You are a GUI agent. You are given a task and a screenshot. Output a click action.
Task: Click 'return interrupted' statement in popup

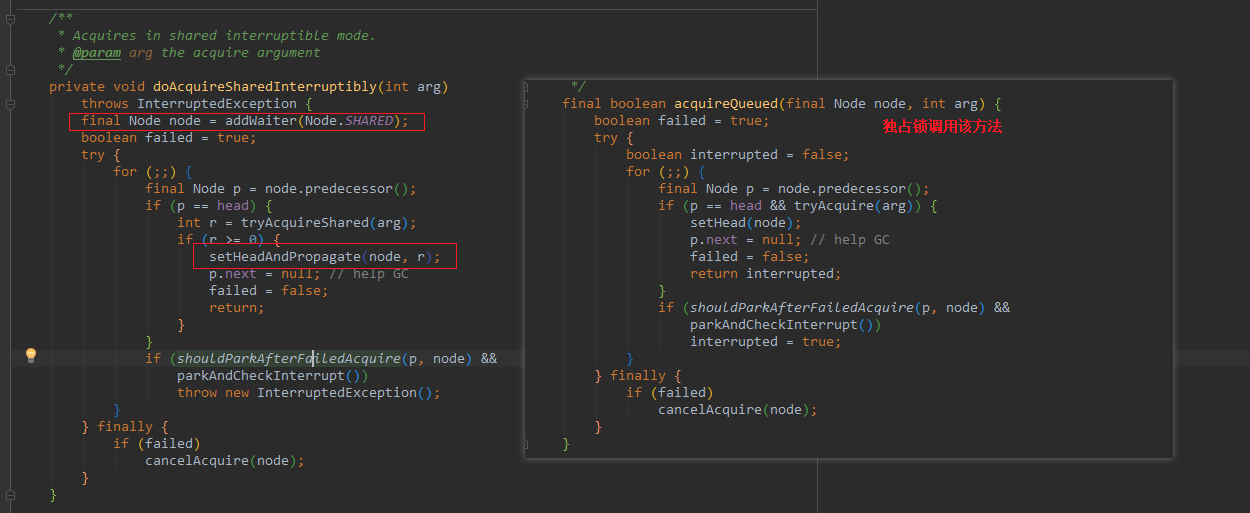click(765, 274)
